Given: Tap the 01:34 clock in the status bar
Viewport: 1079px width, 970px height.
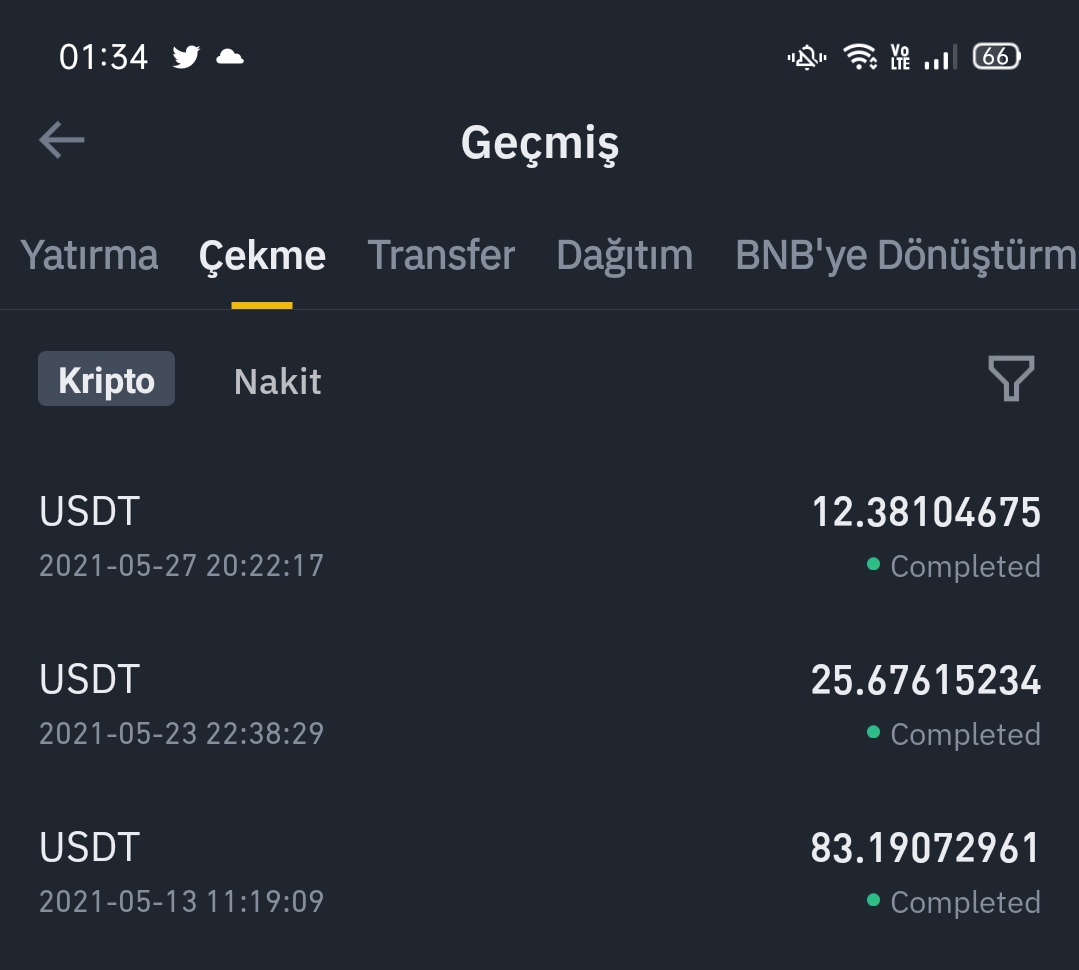Looking at the screenshot, I should point(103,57).
